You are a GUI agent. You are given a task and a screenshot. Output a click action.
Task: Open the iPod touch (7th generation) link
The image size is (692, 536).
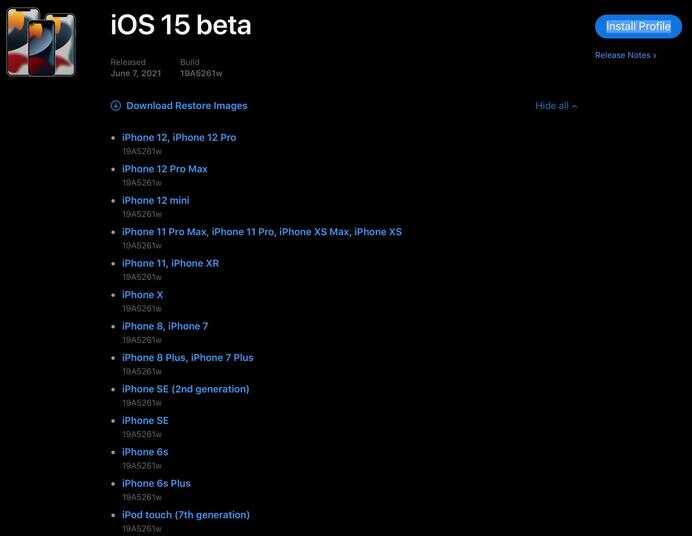click(185, 515)
